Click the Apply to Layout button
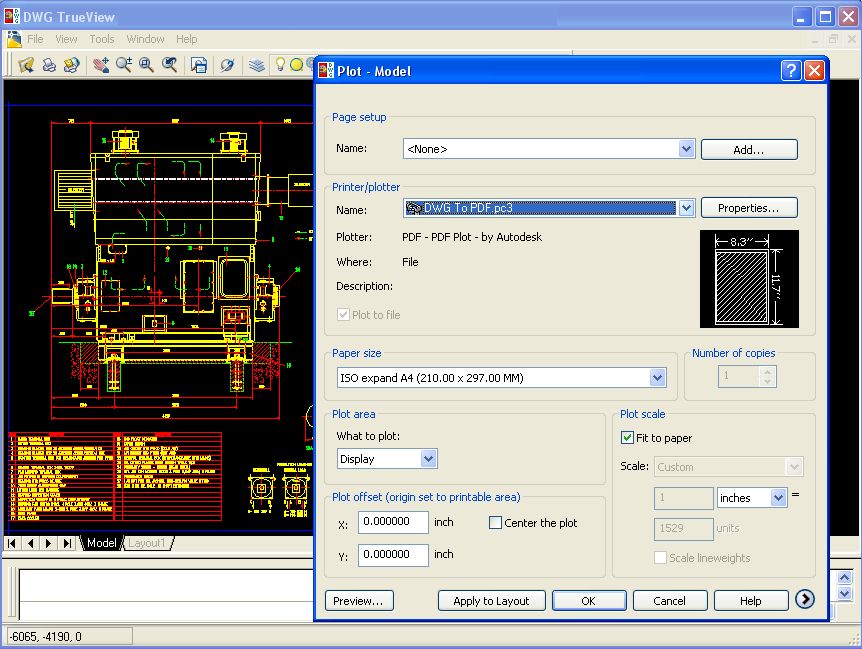 [x=491, y=601]
